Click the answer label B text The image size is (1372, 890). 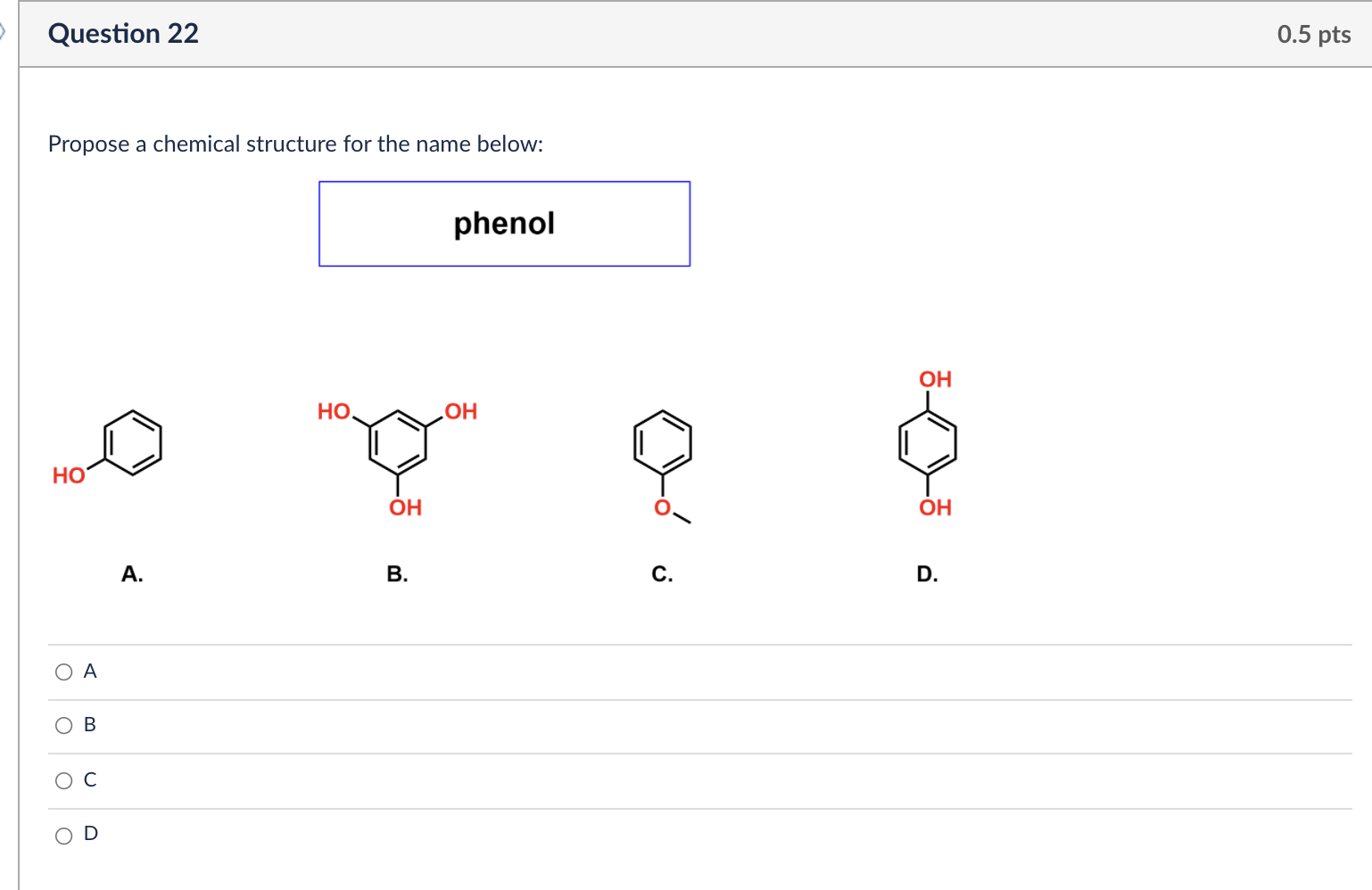tap(89, 726)
